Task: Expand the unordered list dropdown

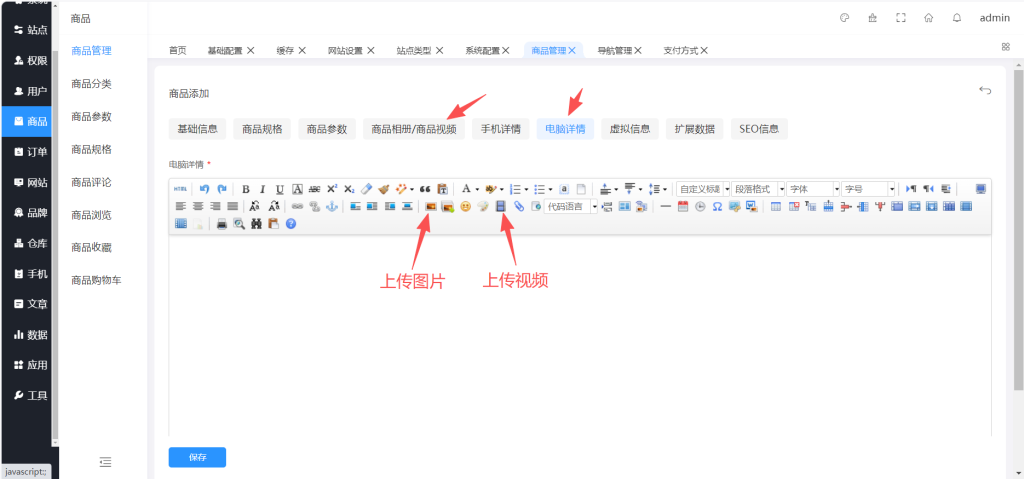Action: pyautogui.click(x=551, y=190)
